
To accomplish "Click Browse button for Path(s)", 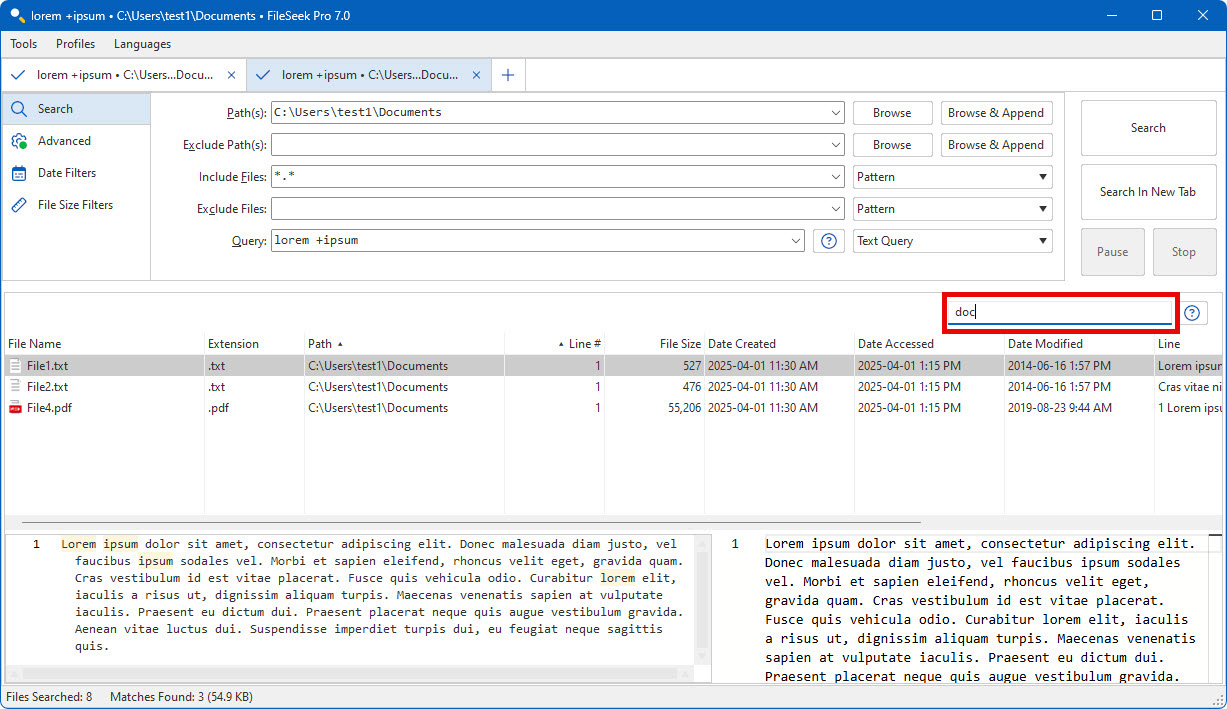I will pyautogui.click(x=892, y=113).
